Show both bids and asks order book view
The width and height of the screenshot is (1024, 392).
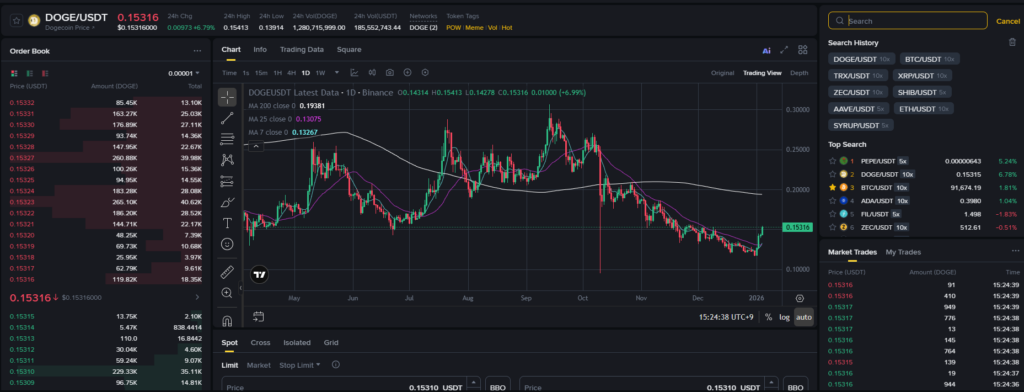14,73
